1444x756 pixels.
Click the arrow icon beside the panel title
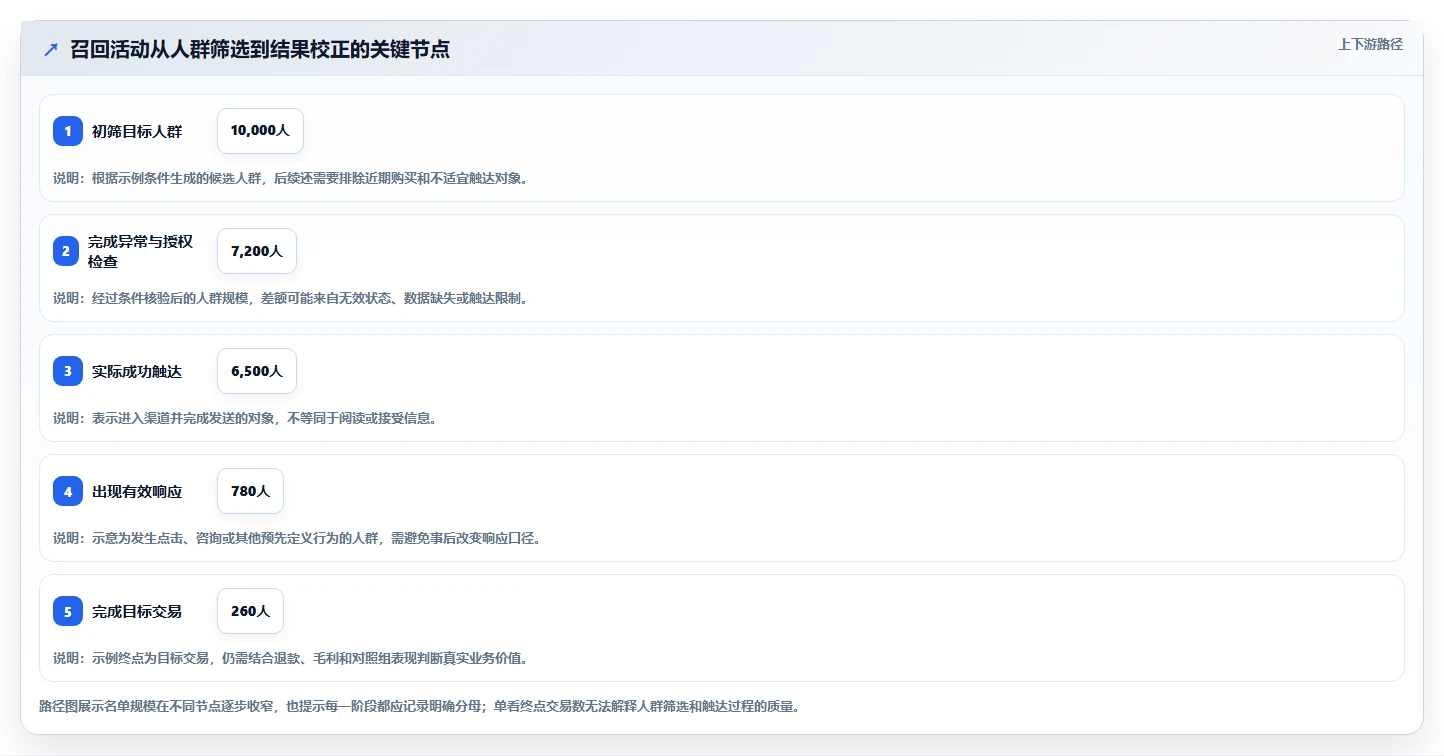[51, 49]
